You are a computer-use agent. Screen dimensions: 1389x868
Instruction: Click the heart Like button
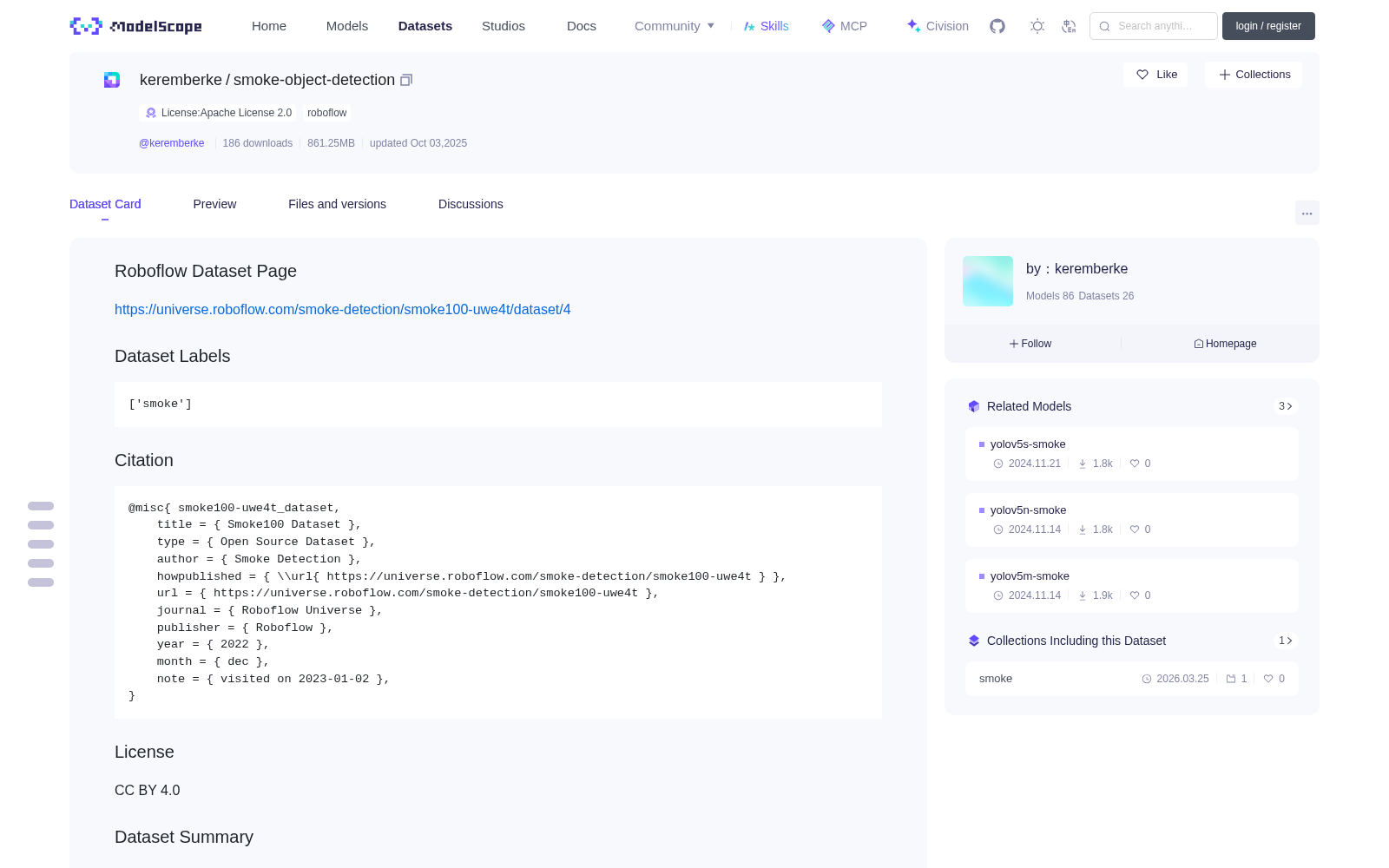point(1155,75)
